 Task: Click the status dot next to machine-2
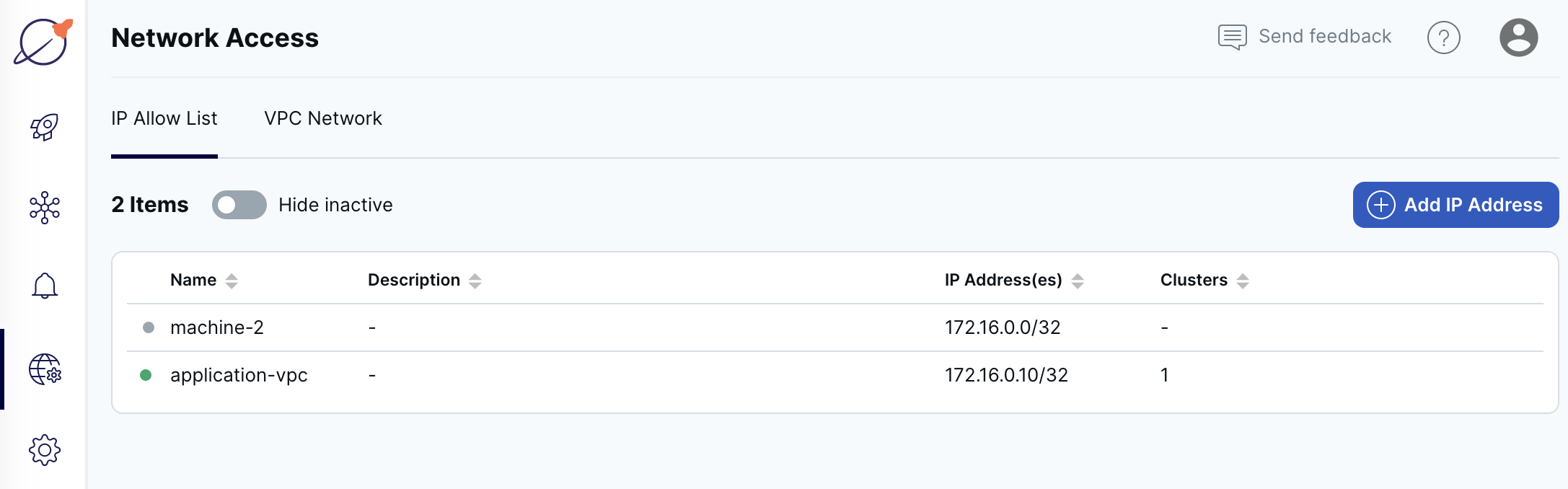coord(149,327)
